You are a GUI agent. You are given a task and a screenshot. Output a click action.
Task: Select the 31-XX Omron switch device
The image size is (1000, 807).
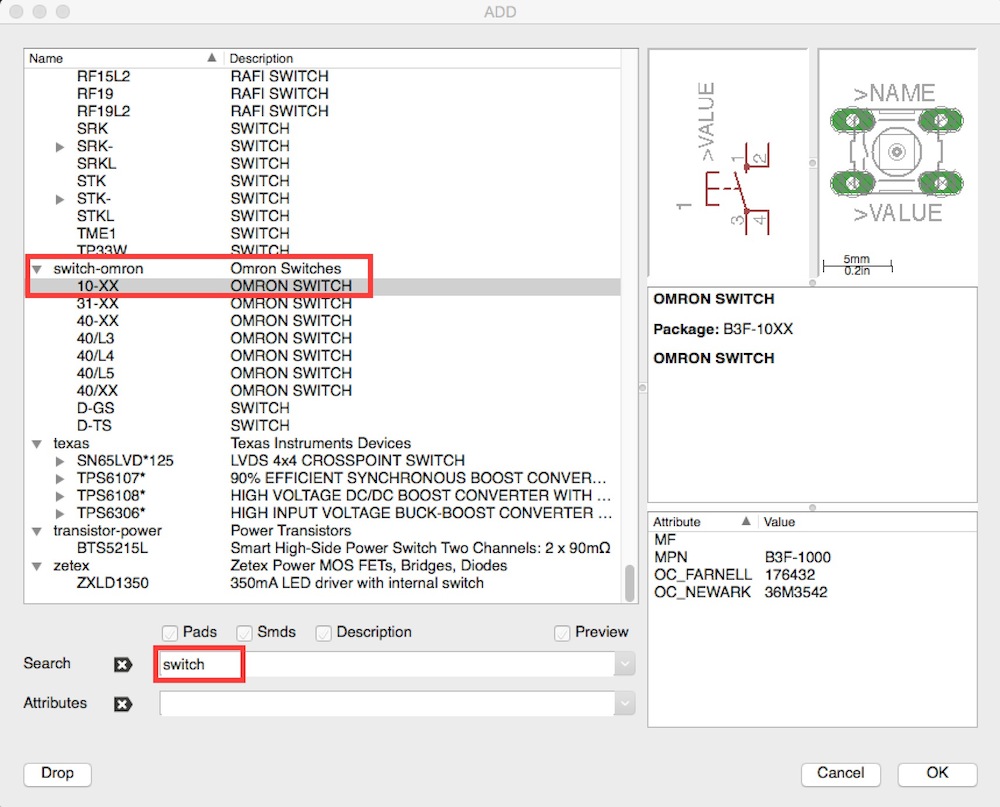[x=322, y=304]
